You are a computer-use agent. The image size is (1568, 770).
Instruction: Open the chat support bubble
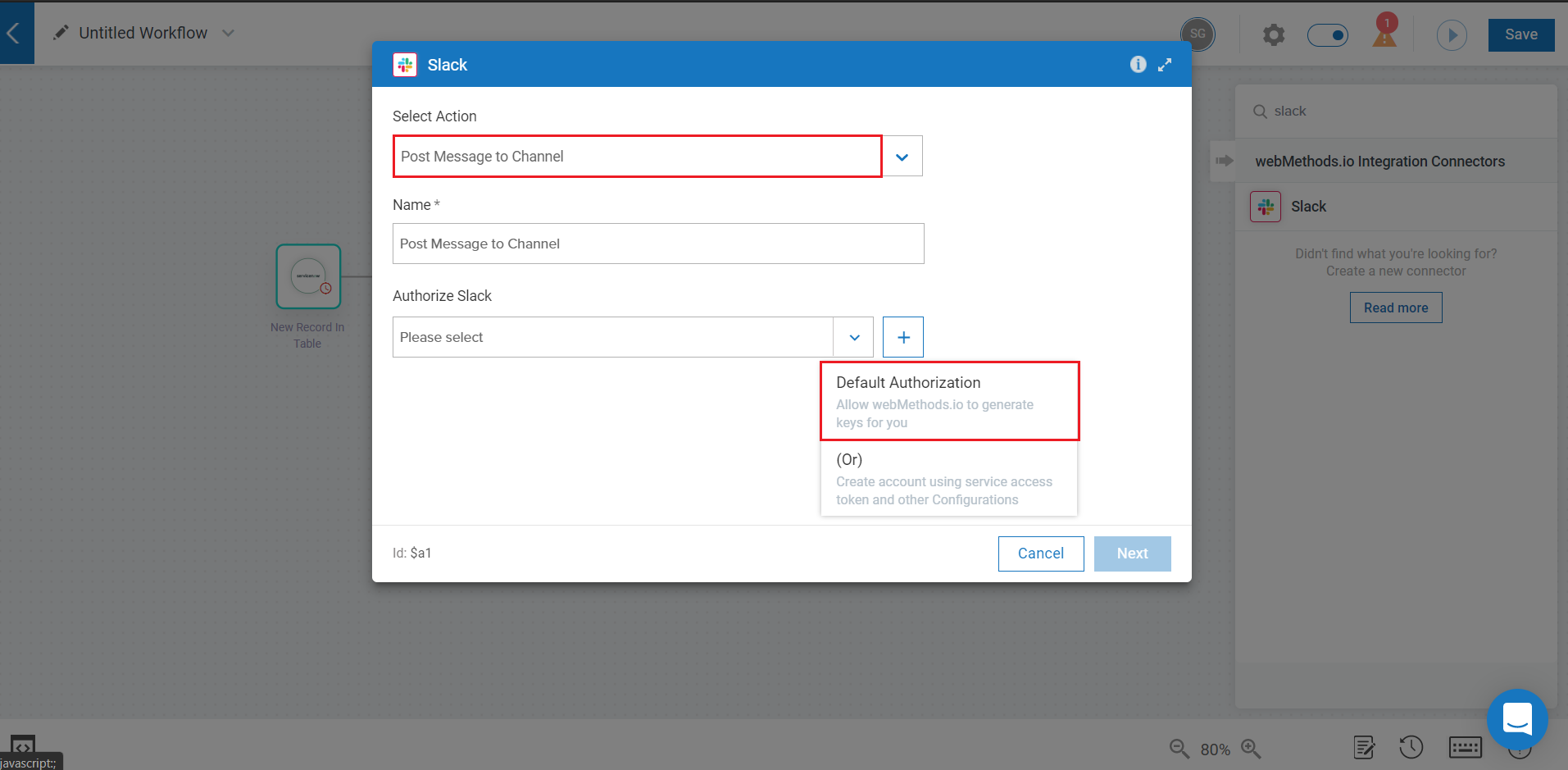(x=1517, y=719)
